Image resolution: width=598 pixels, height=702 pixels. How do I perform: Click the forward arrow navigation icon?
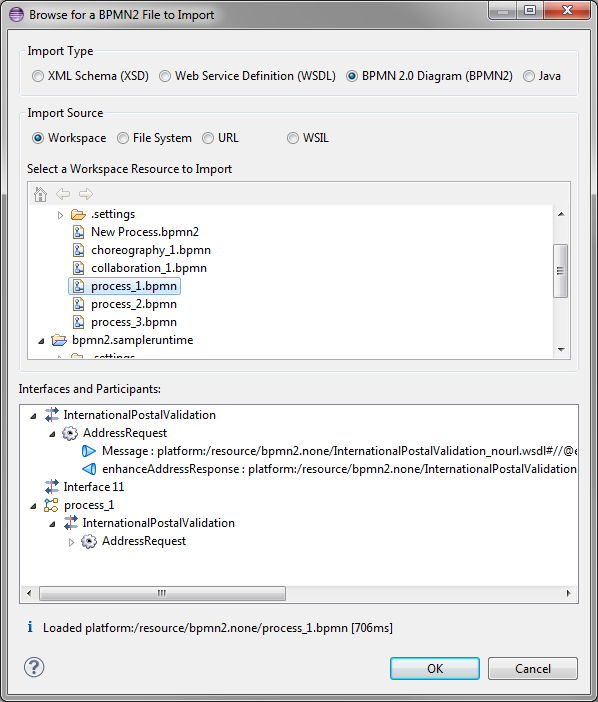85,194
